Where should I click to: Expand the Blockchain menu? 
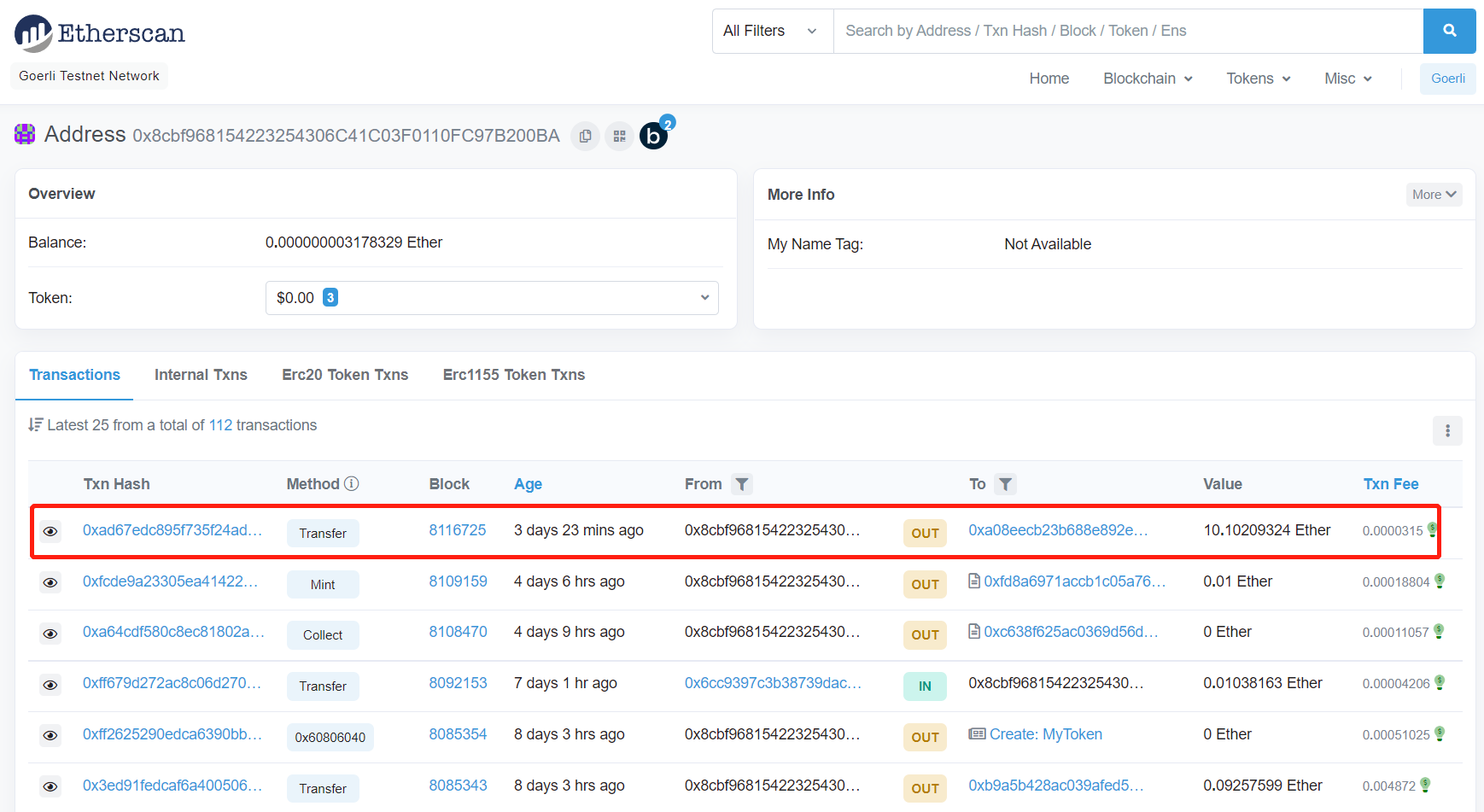click(x=1148, y=79)
